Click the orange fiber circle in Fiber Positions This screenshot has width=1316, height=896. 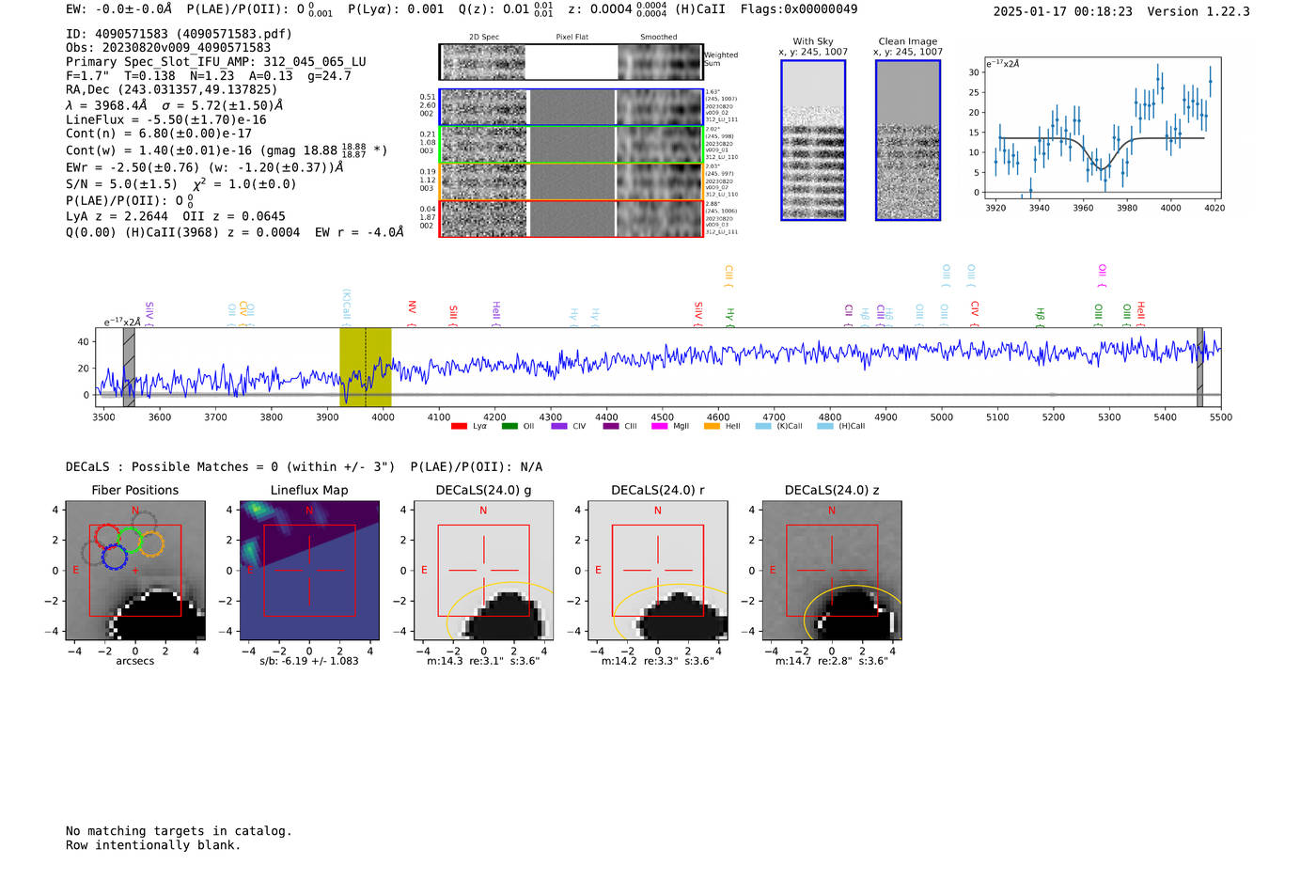pos(150,543)
